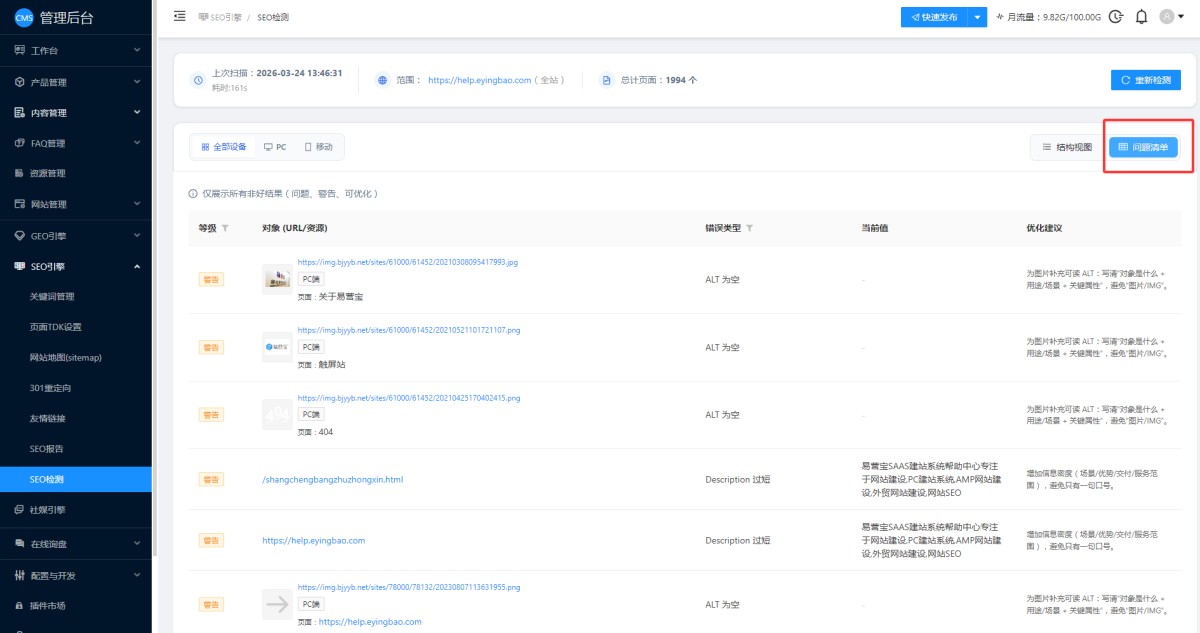The width and height of the screenshot is (1200, 633).
Task: Click the CMS logo in the sidebar
Action: pos(23,18)
